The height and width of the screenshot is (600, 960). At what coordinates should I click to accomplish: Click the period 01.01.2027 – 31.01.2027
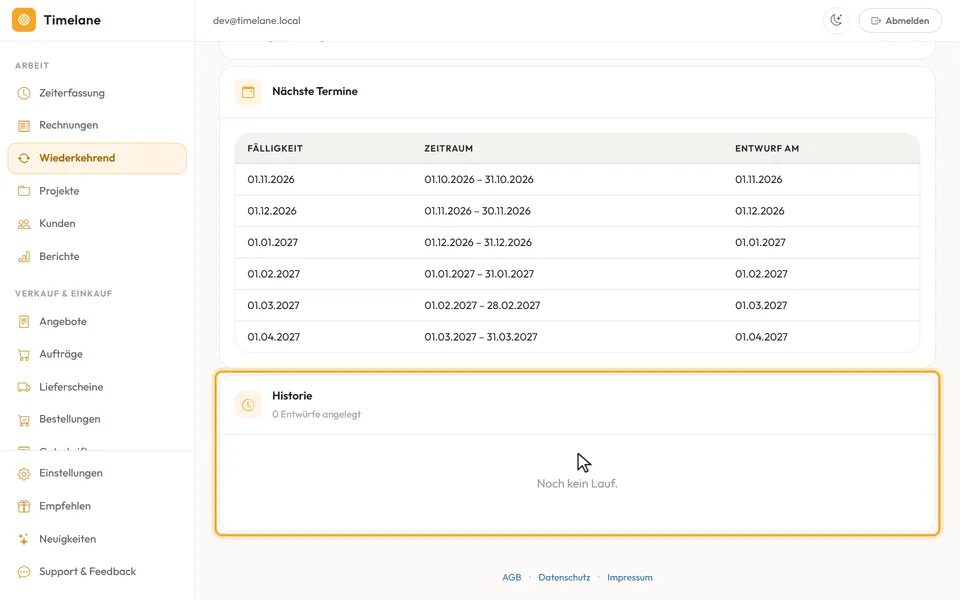tap(479, 274)
